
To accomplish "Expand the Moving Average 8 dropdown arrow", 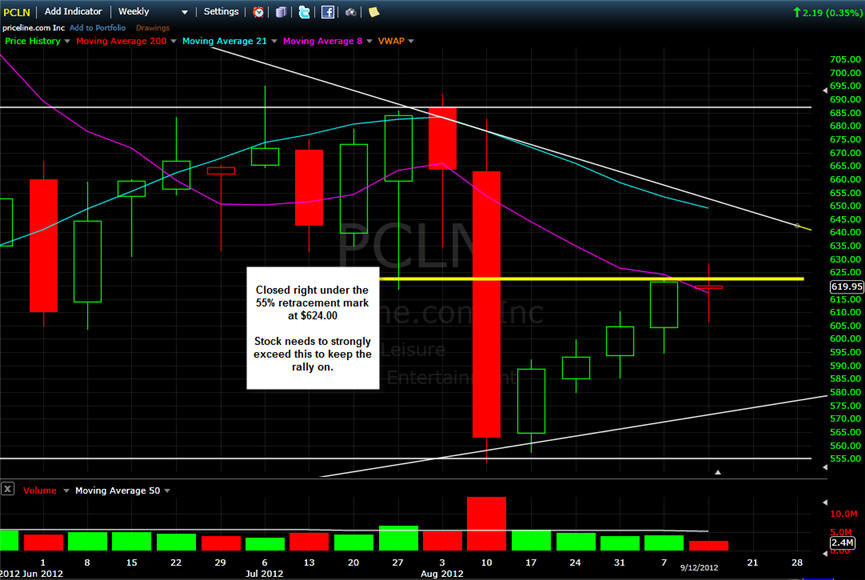I will click(369, 41).
